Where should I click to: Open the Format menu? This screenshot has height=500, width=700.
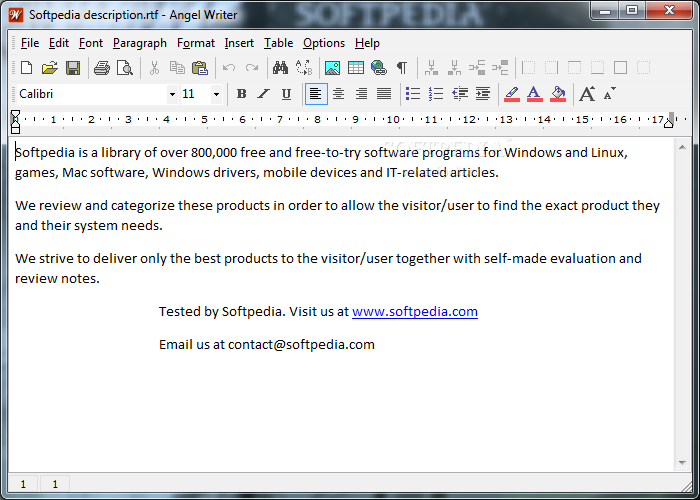pyautogui.click(x=196, y=43)
